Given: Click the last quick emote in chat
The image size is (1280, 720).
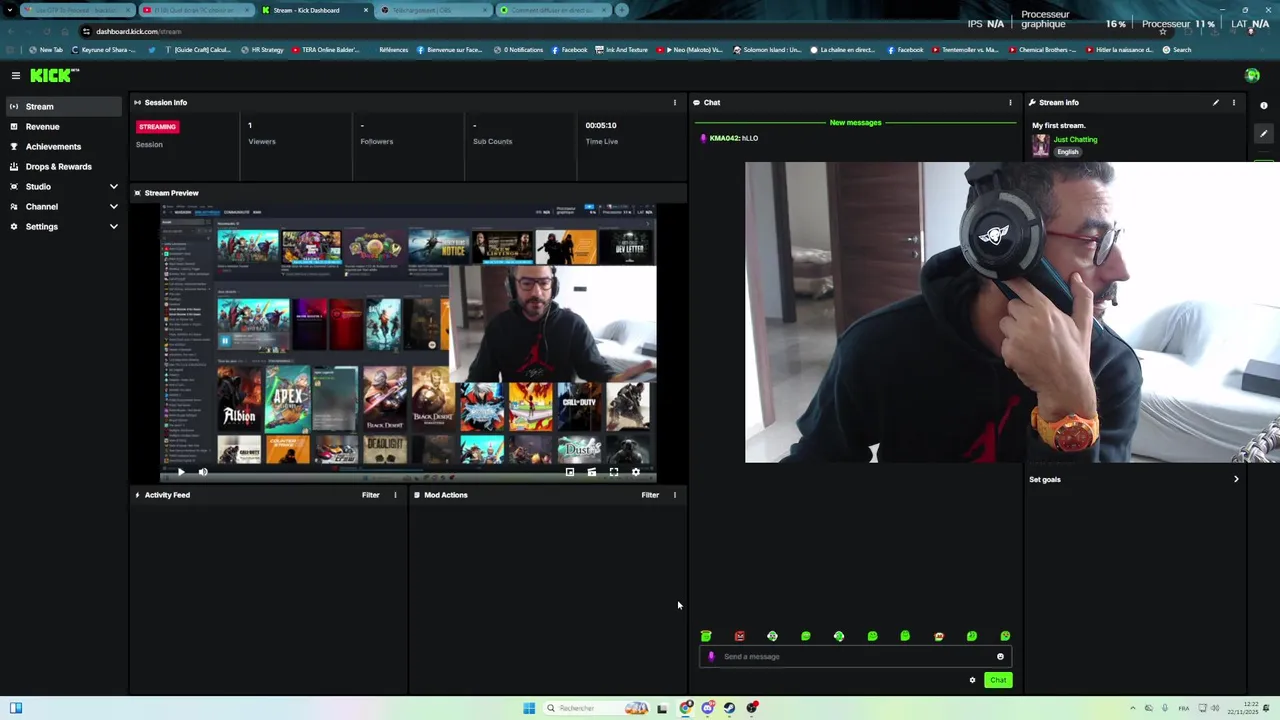Looking at the screenshot, I should pyautogui.click(x=1005, y=636).
